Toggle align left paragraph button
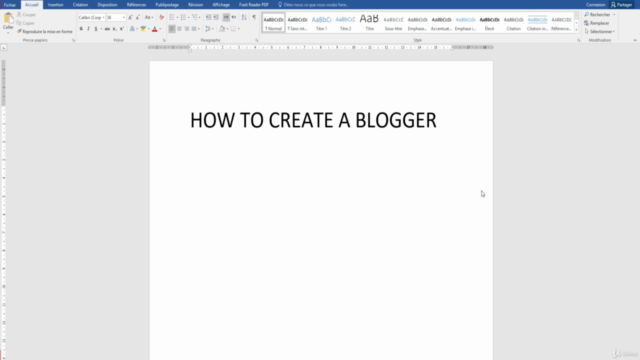The width and height of the screenshot is (640, 360). coord(172,29)
